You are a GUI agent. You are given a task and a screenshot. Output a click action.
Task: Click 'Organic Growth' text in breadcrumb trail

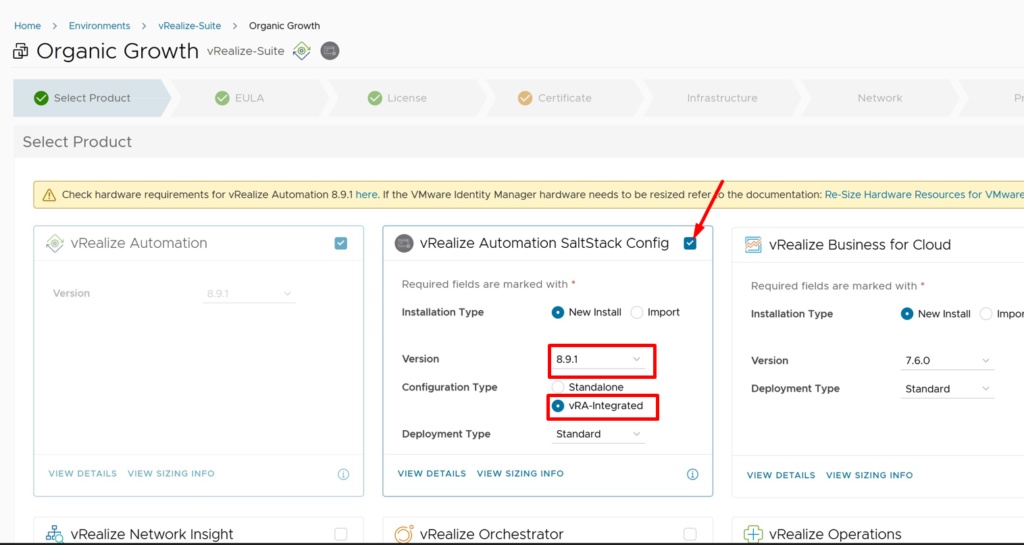[285, 26]
